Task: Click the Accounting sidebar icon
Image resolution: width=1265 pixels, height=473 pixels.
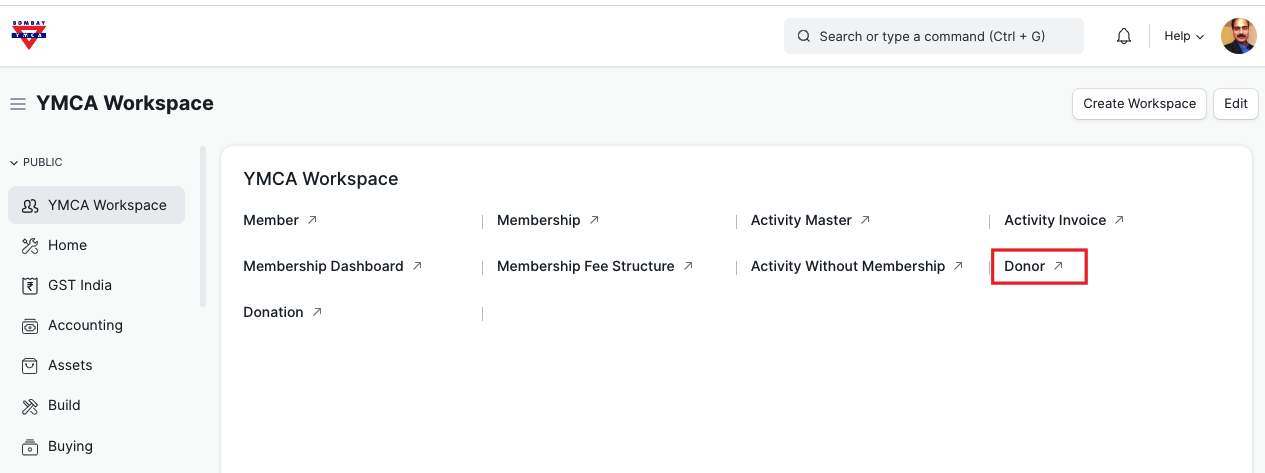Action: [30, 326]
